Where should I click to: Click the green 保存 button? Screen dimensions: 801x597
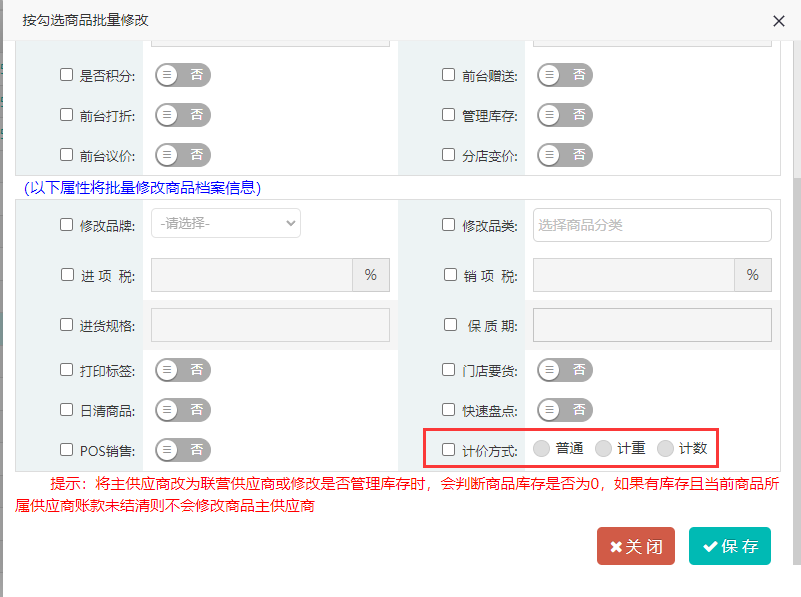(729, 546)
